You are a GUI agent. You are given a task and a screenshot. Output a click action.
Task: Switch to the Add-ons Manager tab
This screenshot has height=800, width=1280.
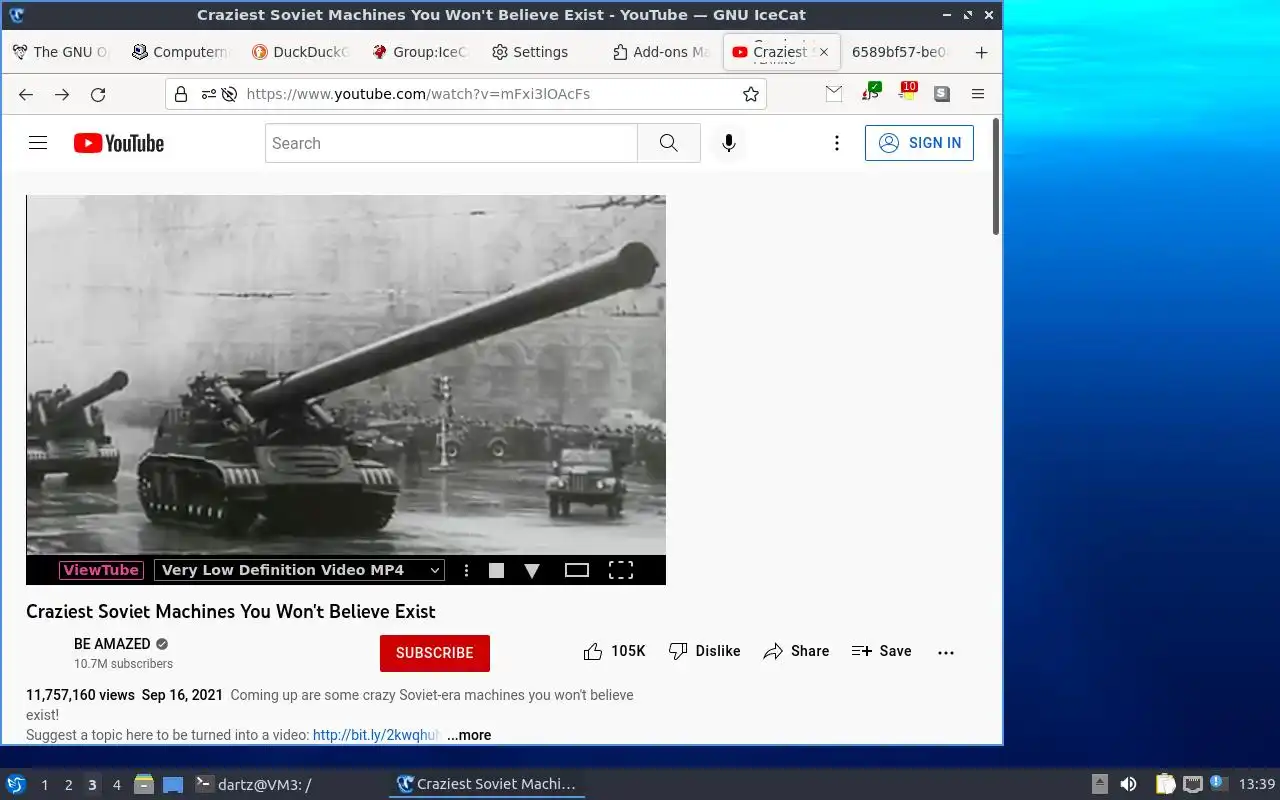coord(661,52)
